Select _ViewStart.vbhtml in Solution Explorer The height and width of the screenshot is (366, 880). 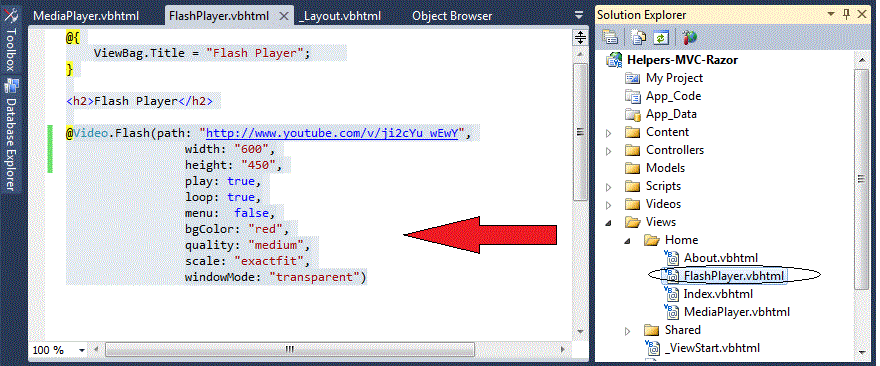coord(712,347)
